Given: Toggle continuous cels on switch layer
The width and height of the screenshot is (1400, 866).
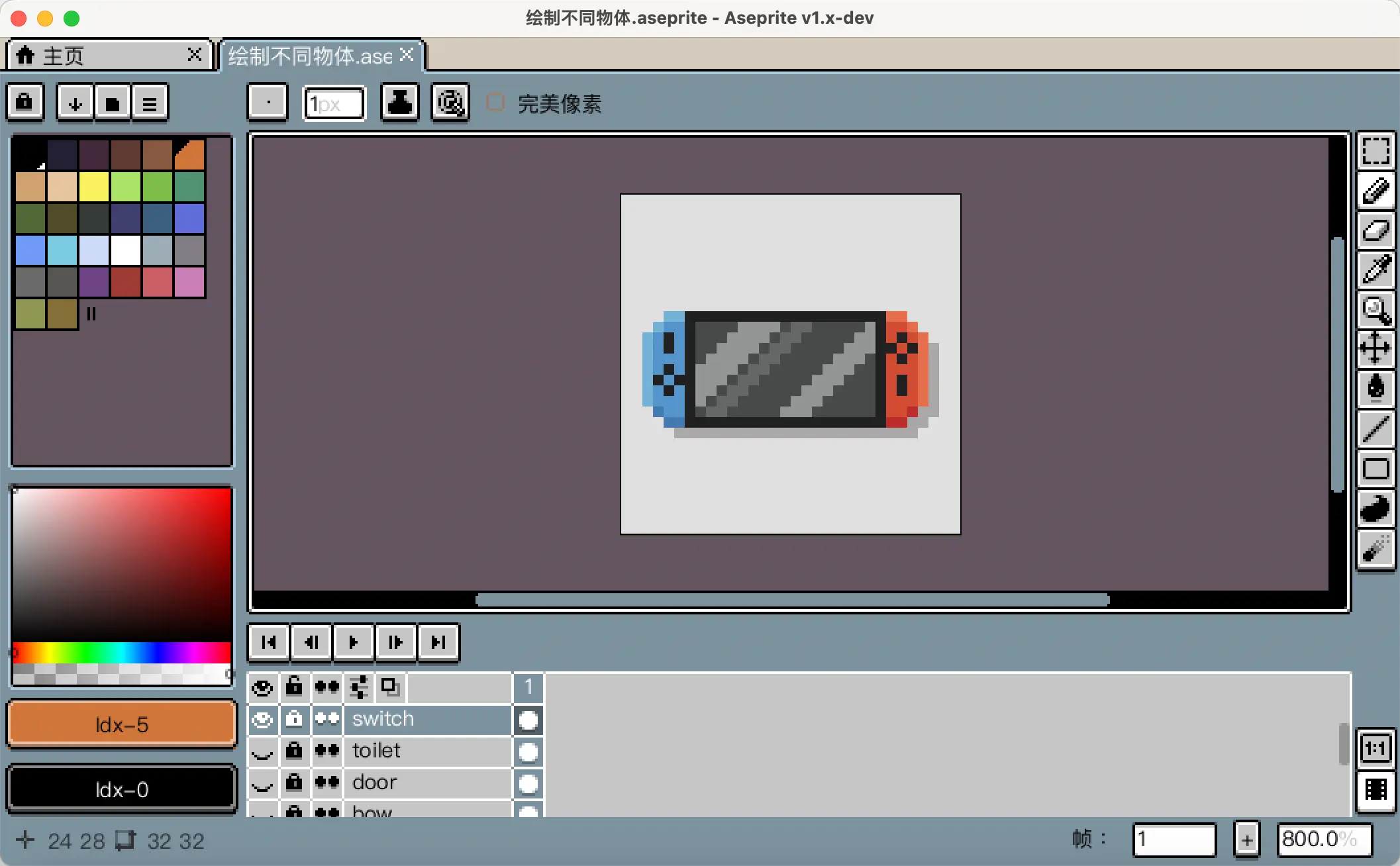Looking at the screenshot, I should click(327, 720).
